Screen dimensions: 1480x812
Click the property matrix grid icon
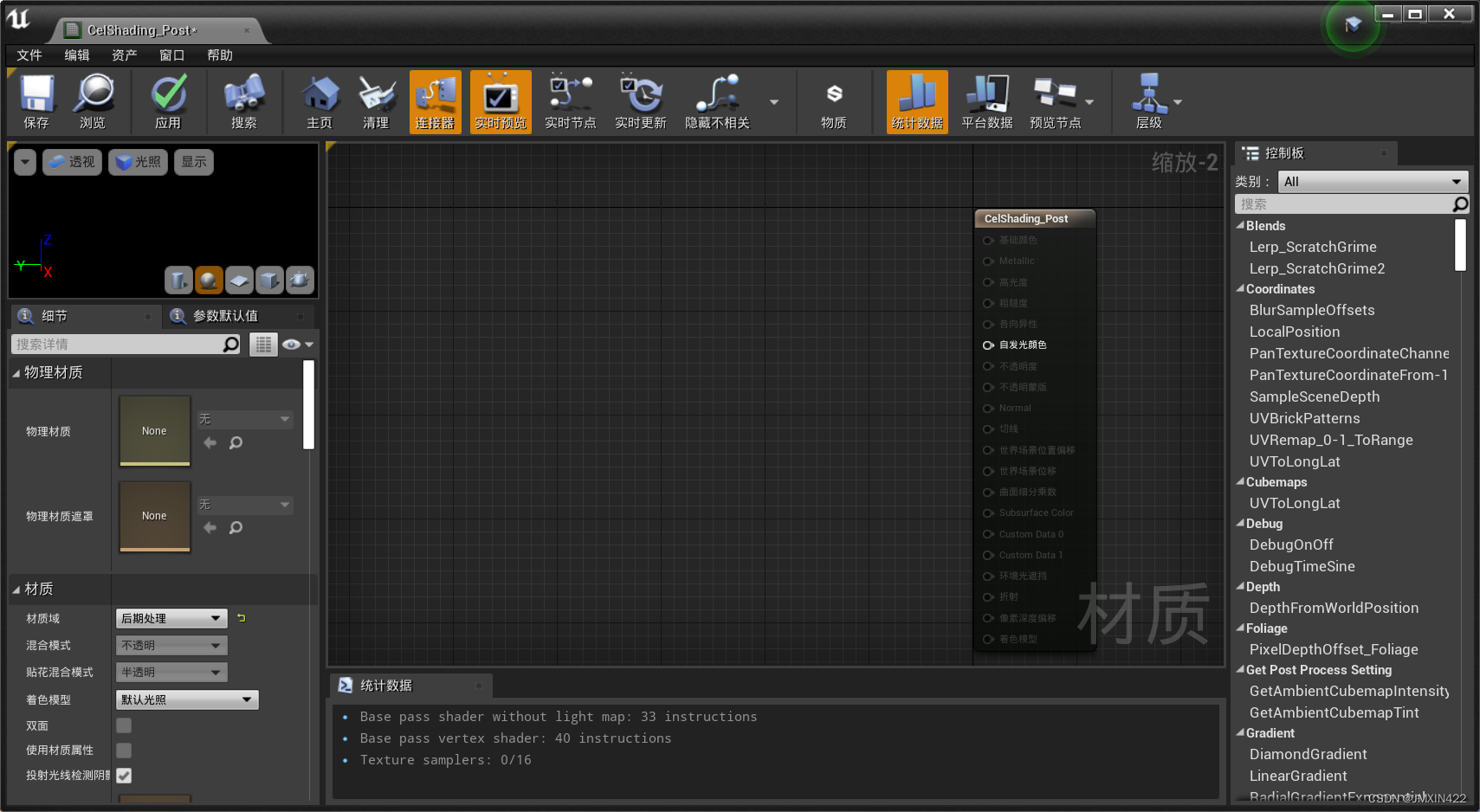pyautogui.click(x=263, y=345)
